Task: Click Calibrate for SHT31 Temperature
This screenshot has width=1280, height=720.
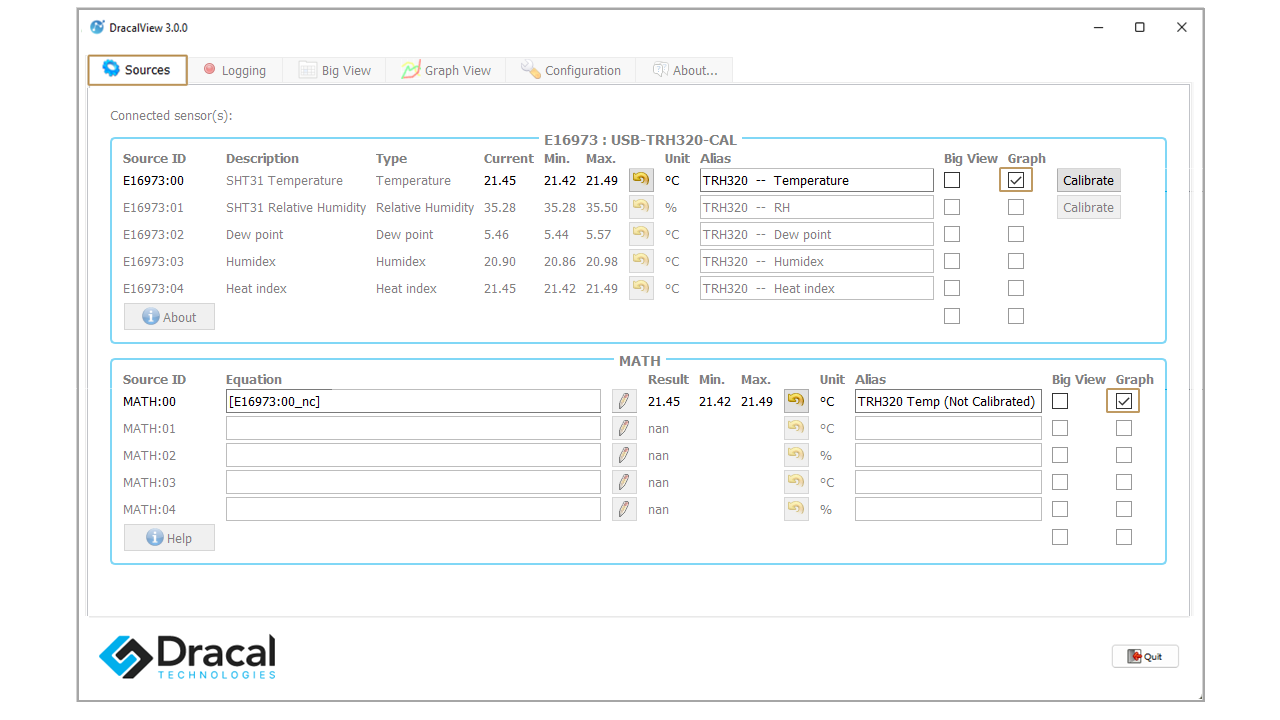Action: (x=1088, y=181)
